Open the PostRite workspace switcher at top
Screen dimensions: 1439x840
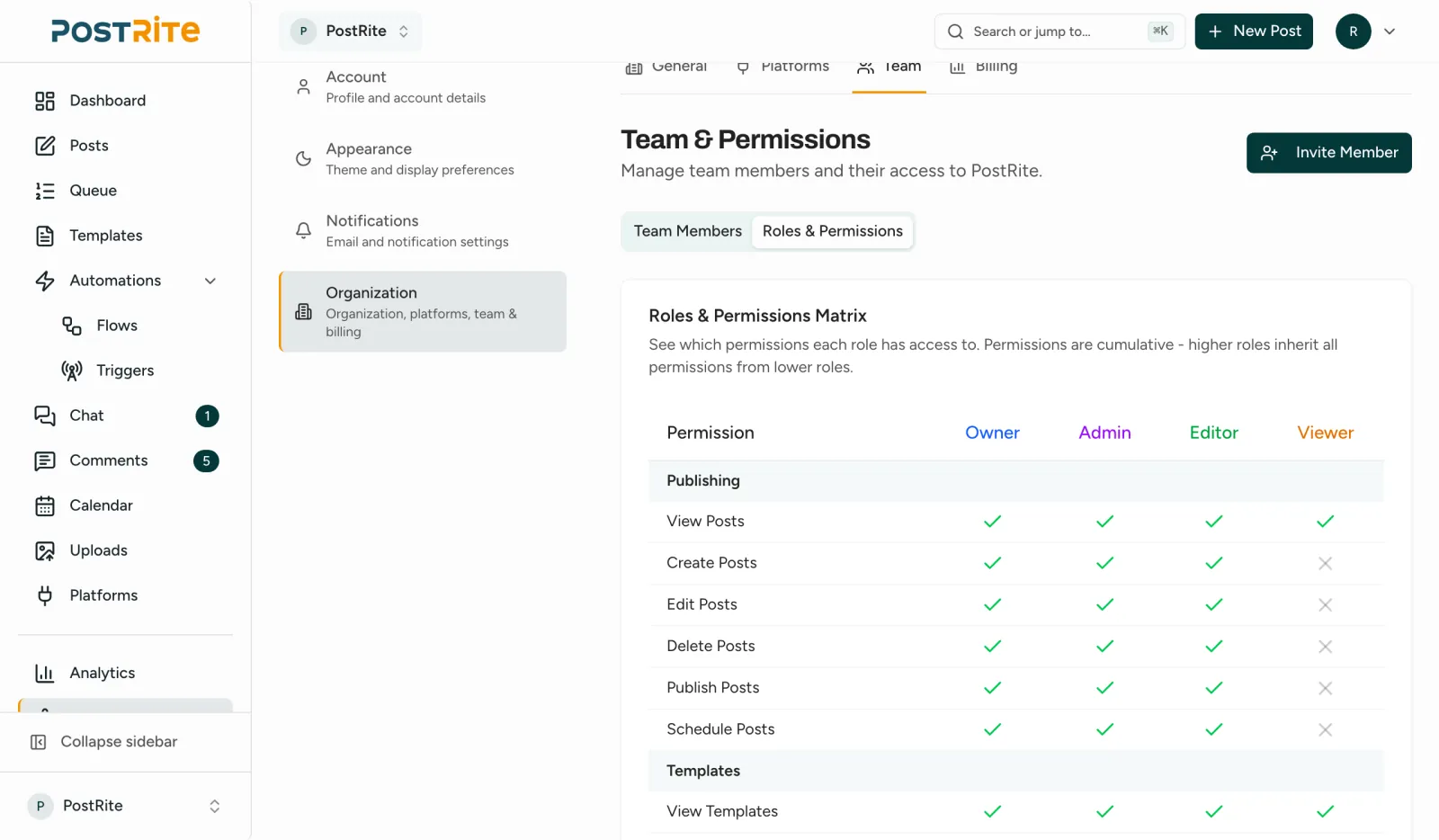tap(351, 31)
